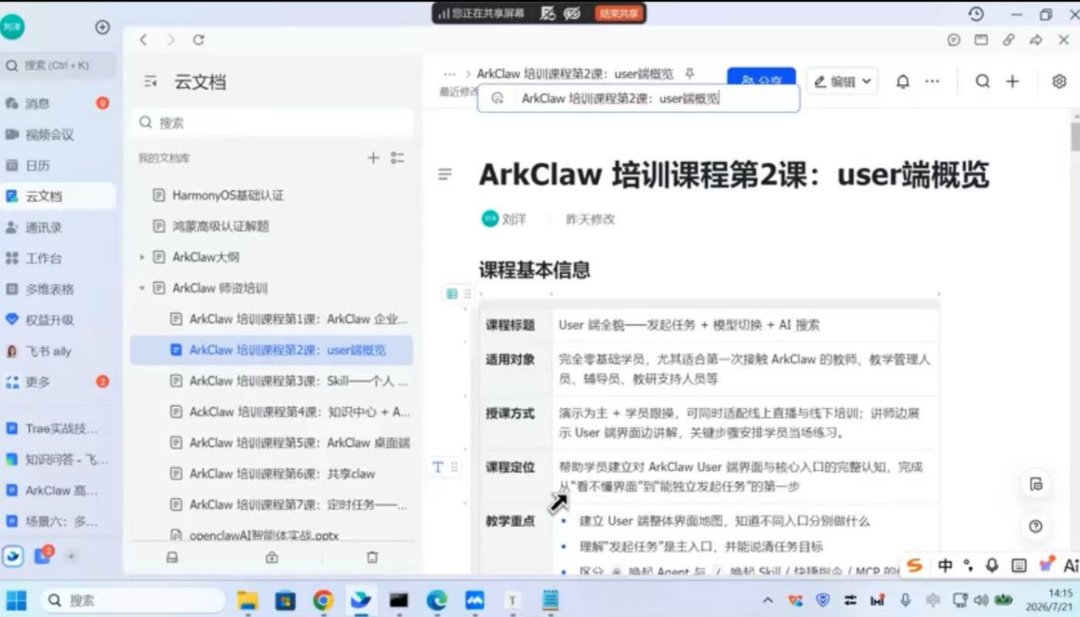Open Microsoft Edge from the taskbar
Image resolution: width=1080 pixels, height=617 pixels.
pyautogui.click(x=437, y=600)
